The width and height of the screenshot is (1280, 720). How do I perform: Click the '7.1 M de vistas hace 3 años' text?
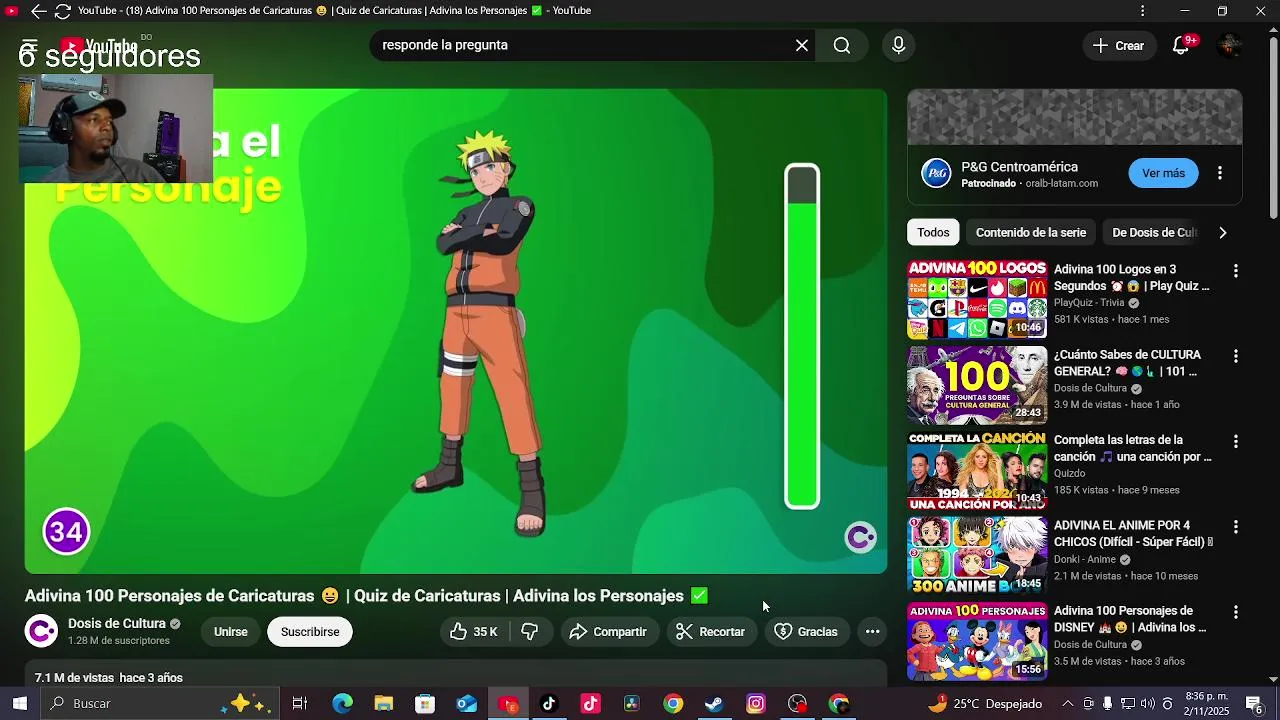[109, 678]
